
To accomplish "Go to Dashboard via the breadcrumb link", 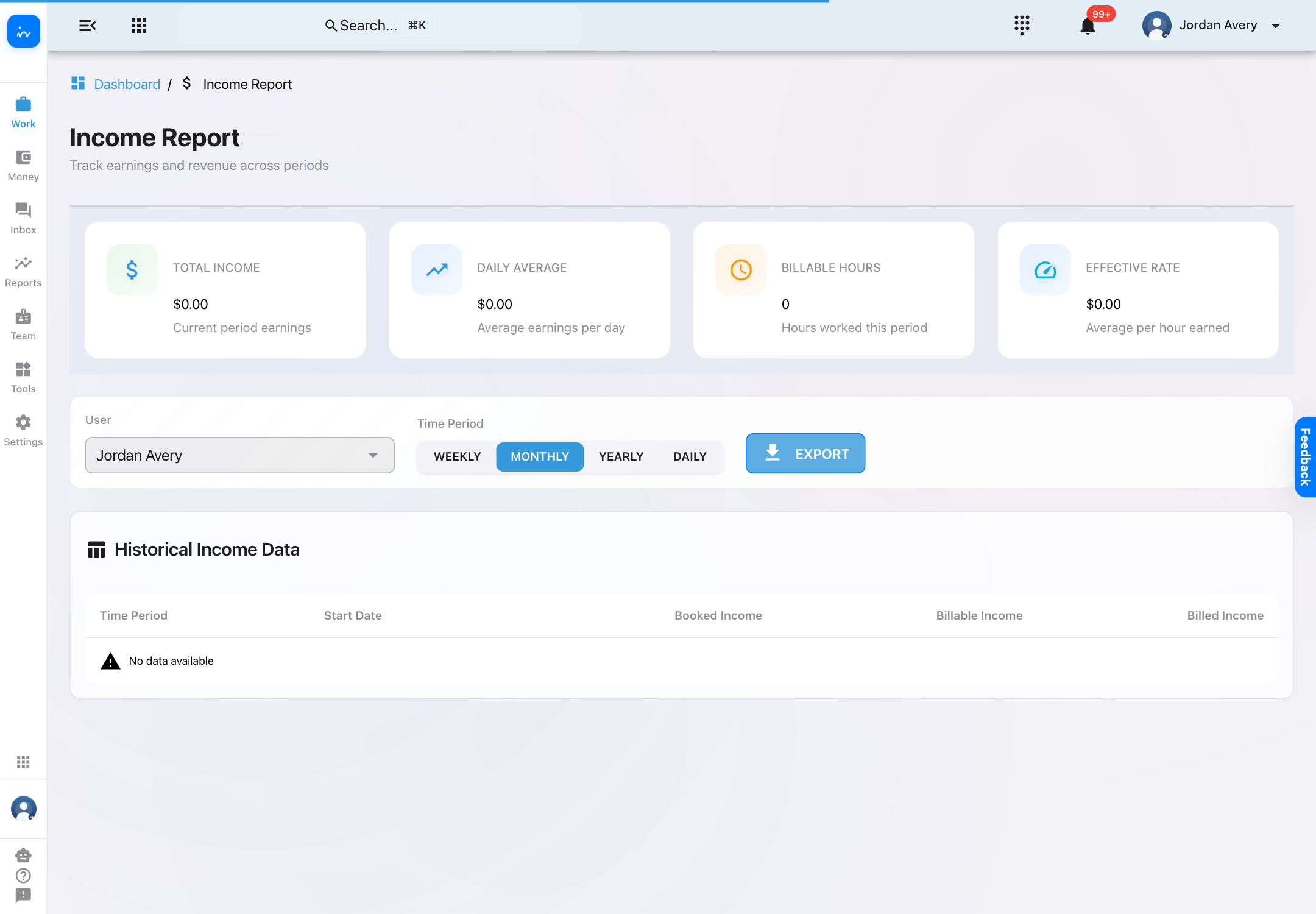I will [x=127, y=84].
